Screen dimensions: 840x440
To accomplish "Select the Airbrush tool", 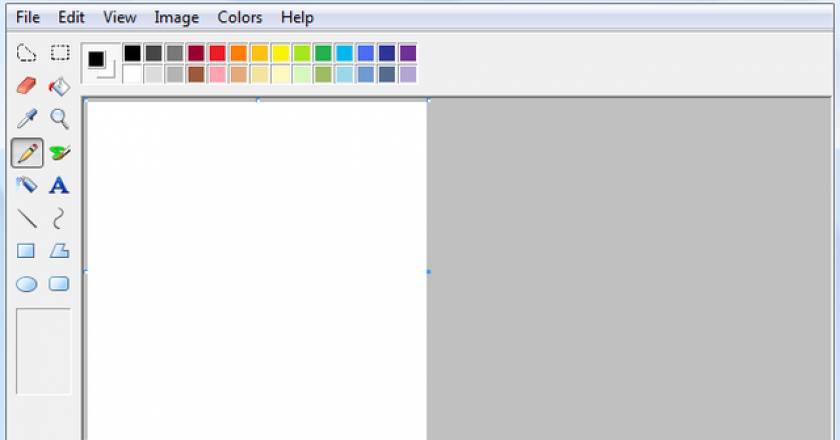I will point(26,185).
